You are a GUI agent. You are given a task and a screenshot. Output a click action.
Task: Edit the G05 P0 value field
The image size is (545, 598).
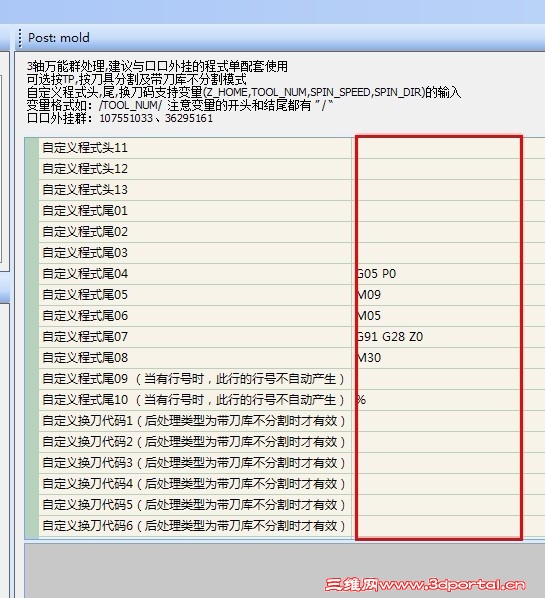[x=449, y=274]
